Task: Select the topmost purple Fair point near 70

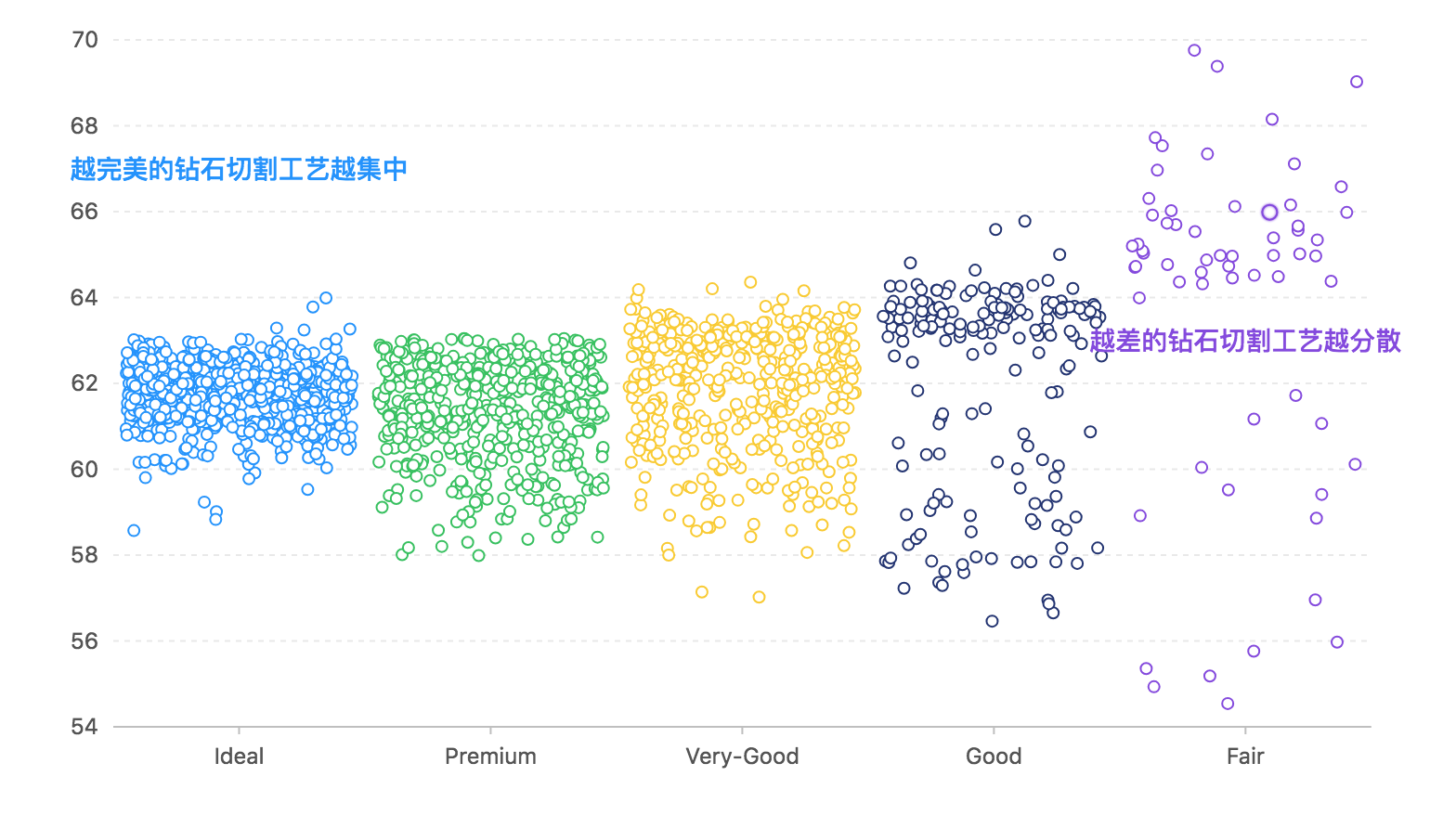Action: click(1194, 50)
